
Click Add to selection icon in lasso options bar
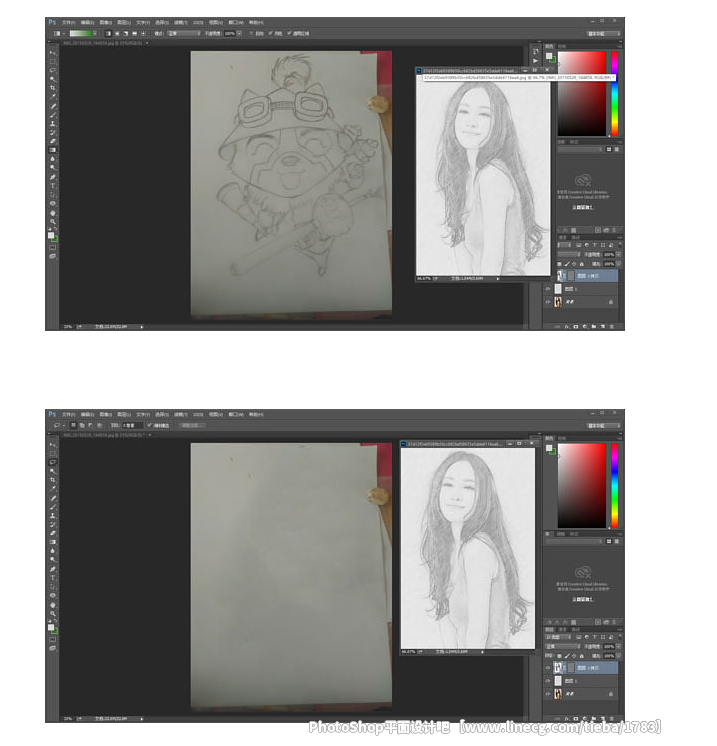click(82, 425)
